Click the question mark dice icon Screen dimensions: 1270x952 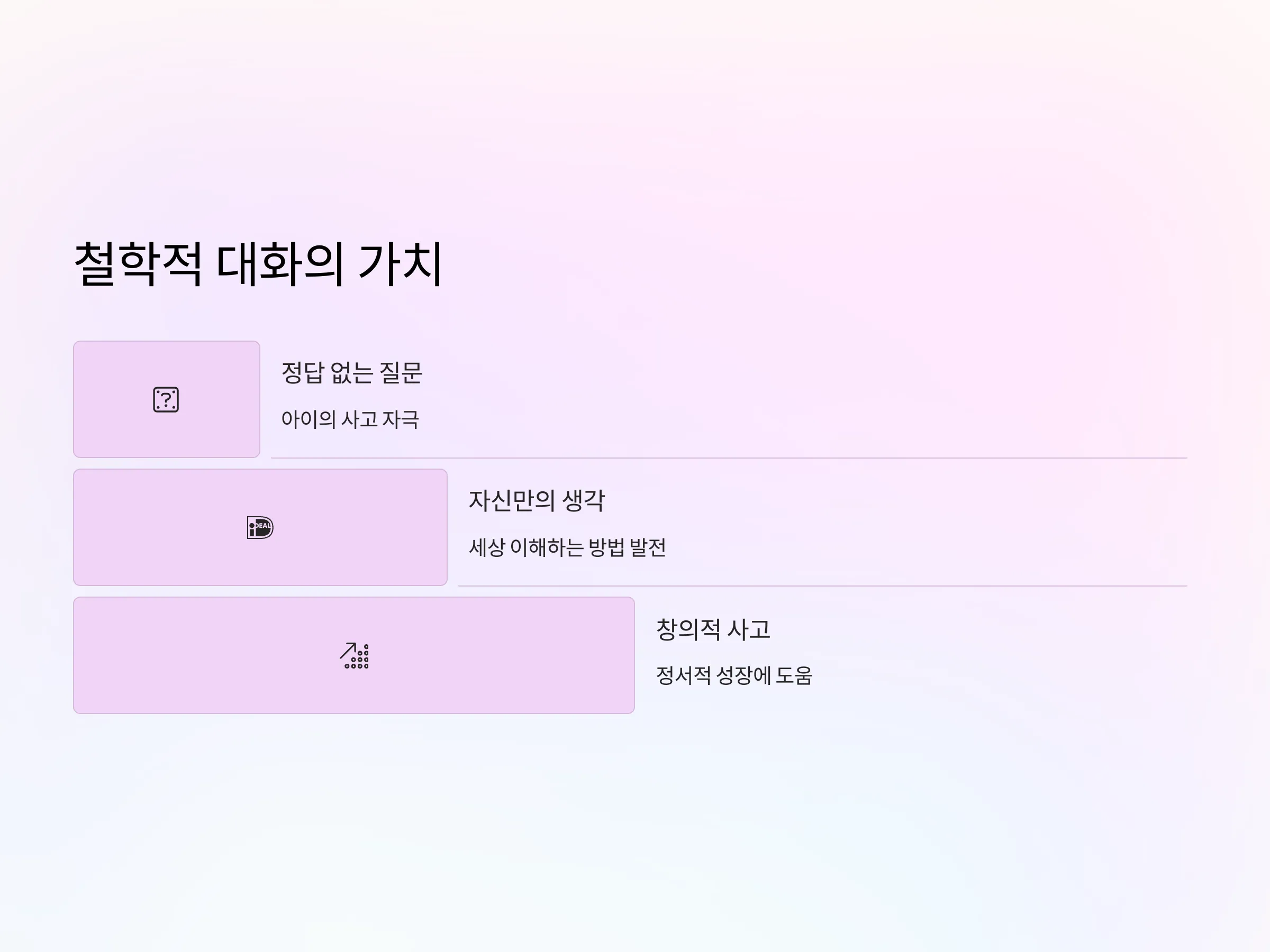coord(166,399)
